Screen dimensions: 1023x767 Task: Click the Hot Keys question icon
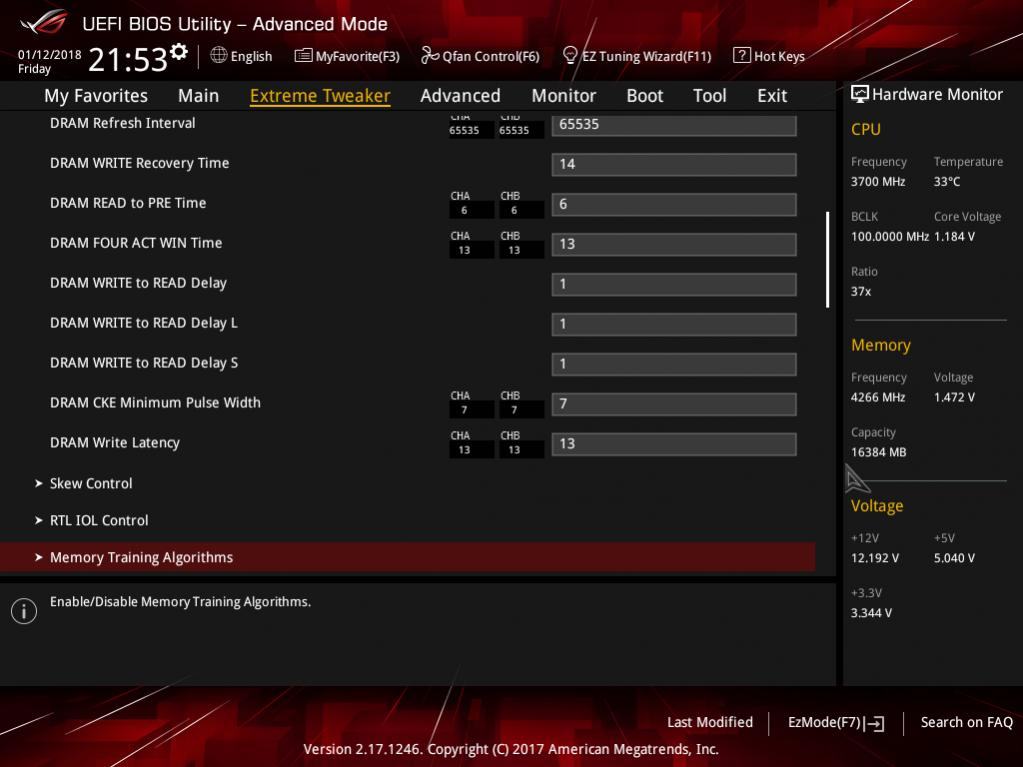[741, 55]
